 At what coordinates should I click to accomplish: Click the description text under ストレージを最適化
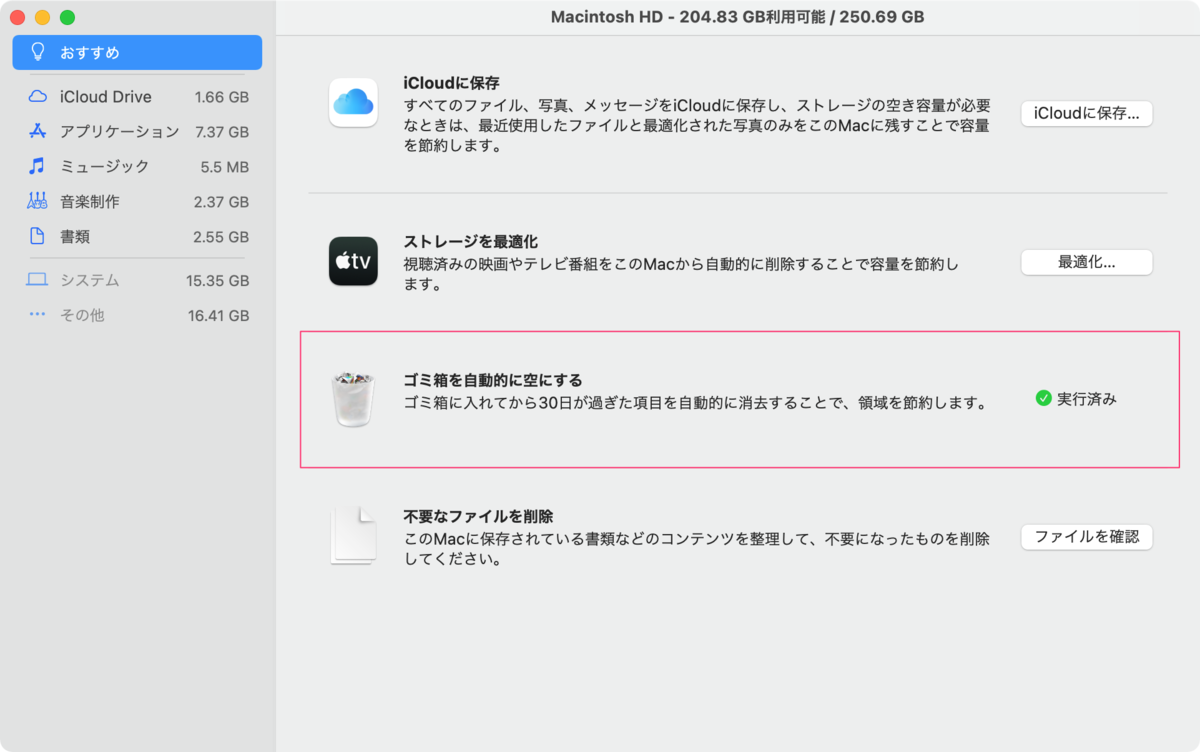[682, 274]
